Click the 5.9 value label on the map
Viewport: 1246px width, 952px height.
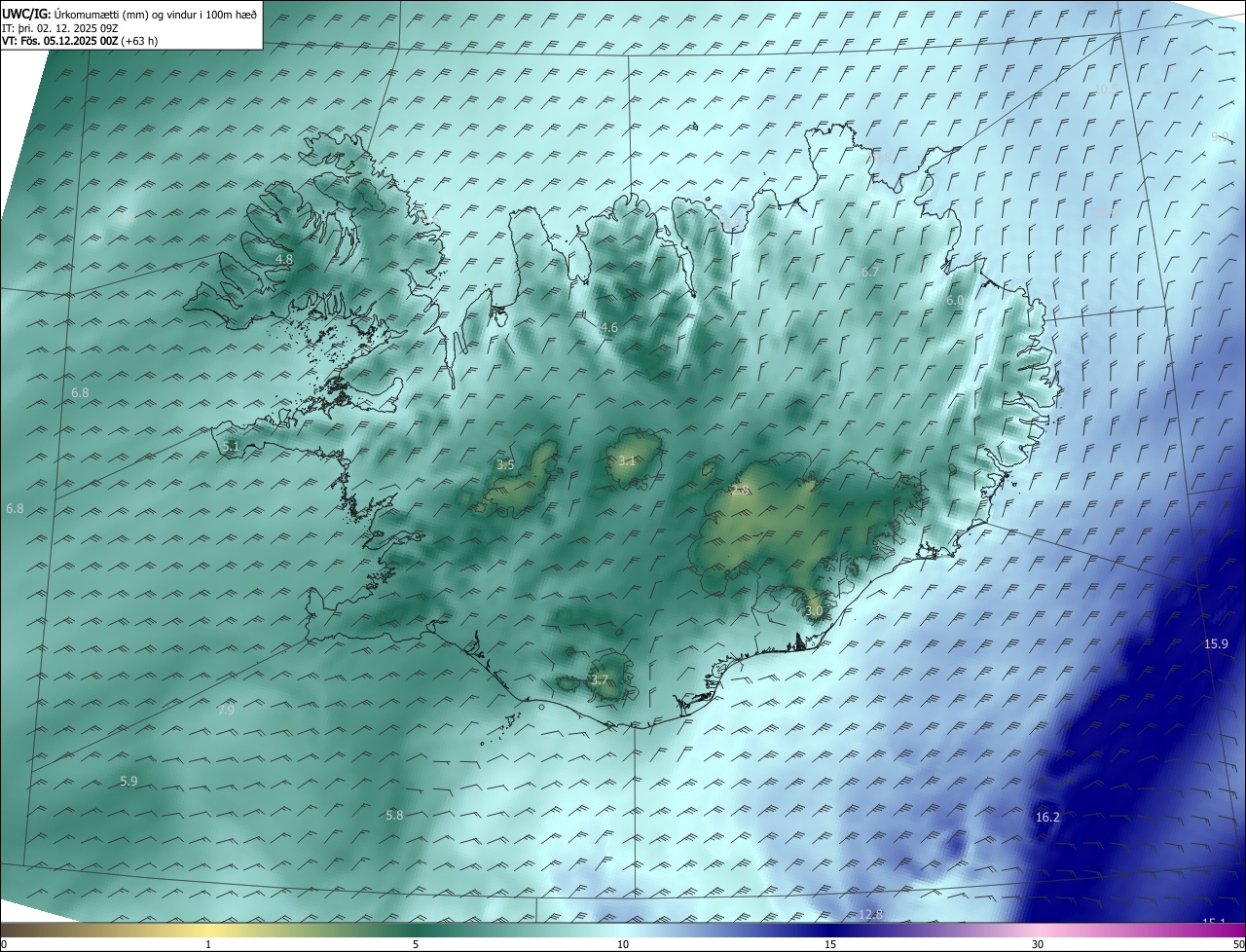(128, 782)
